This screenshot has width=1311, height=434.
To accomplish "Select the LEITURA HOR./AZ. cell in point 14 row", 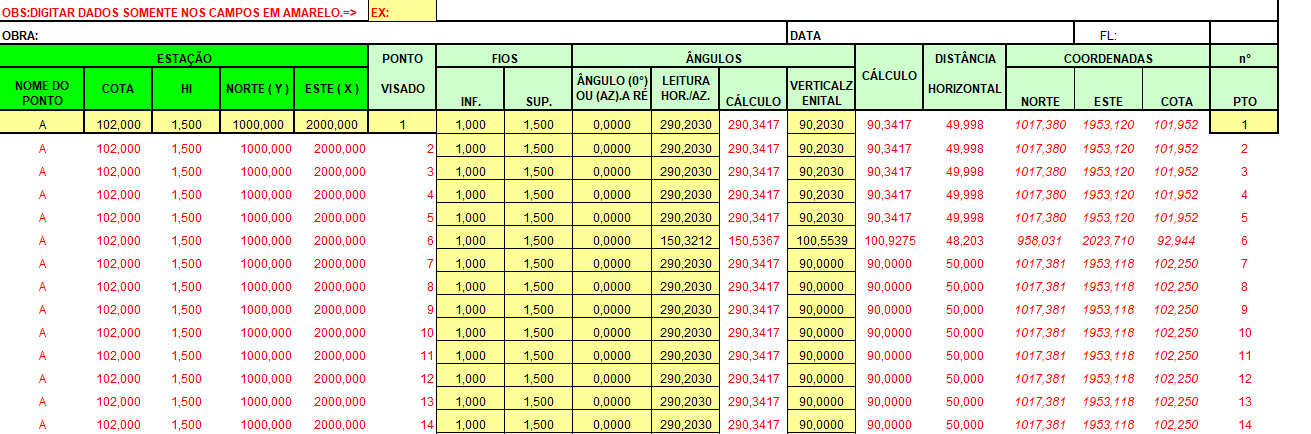I will pyautogui.click(x=686, y=424).
